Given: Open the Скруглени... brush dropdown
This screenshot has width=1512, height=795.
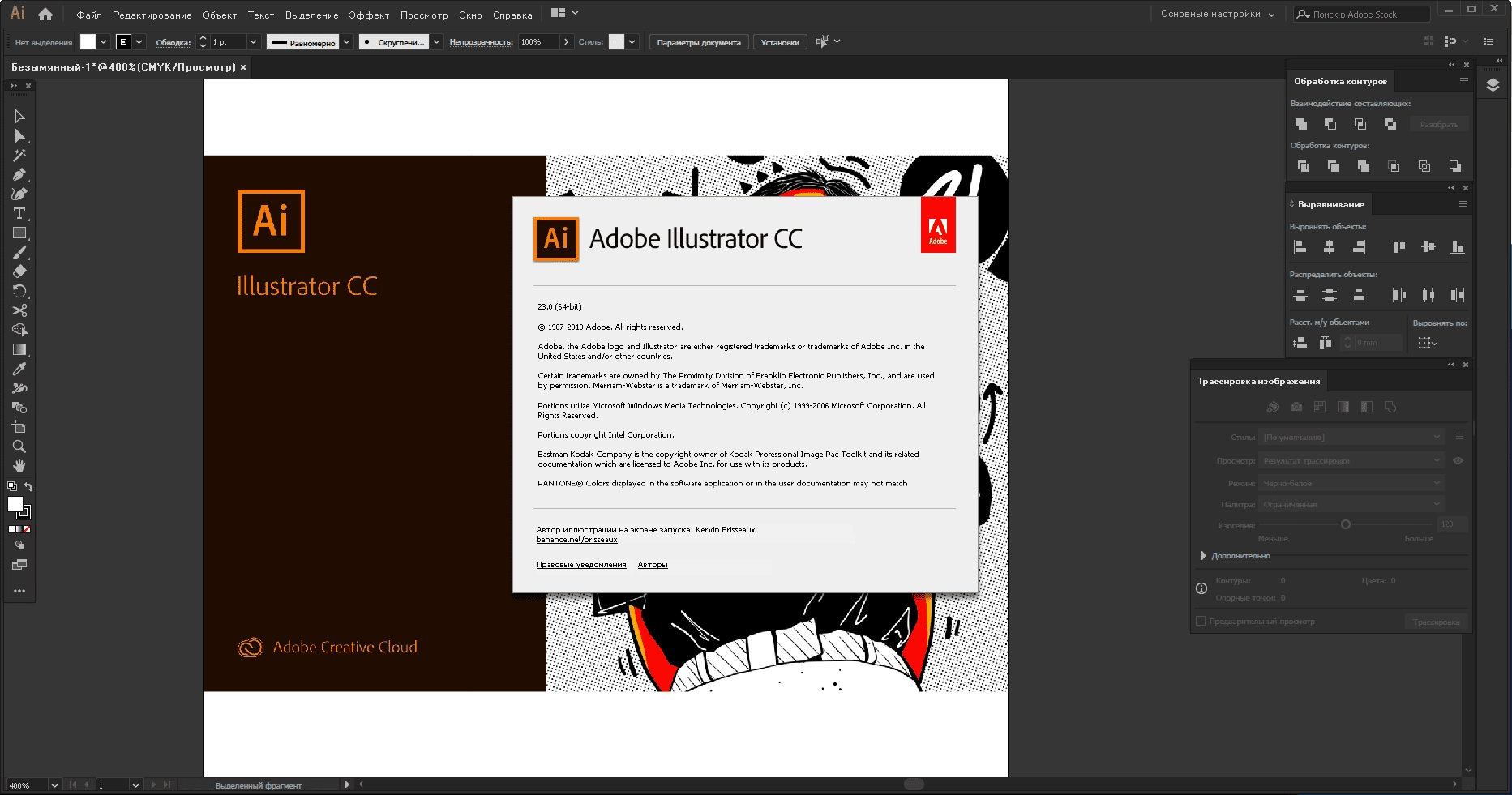Looking at the screenshot, I should tap(436, 42).
